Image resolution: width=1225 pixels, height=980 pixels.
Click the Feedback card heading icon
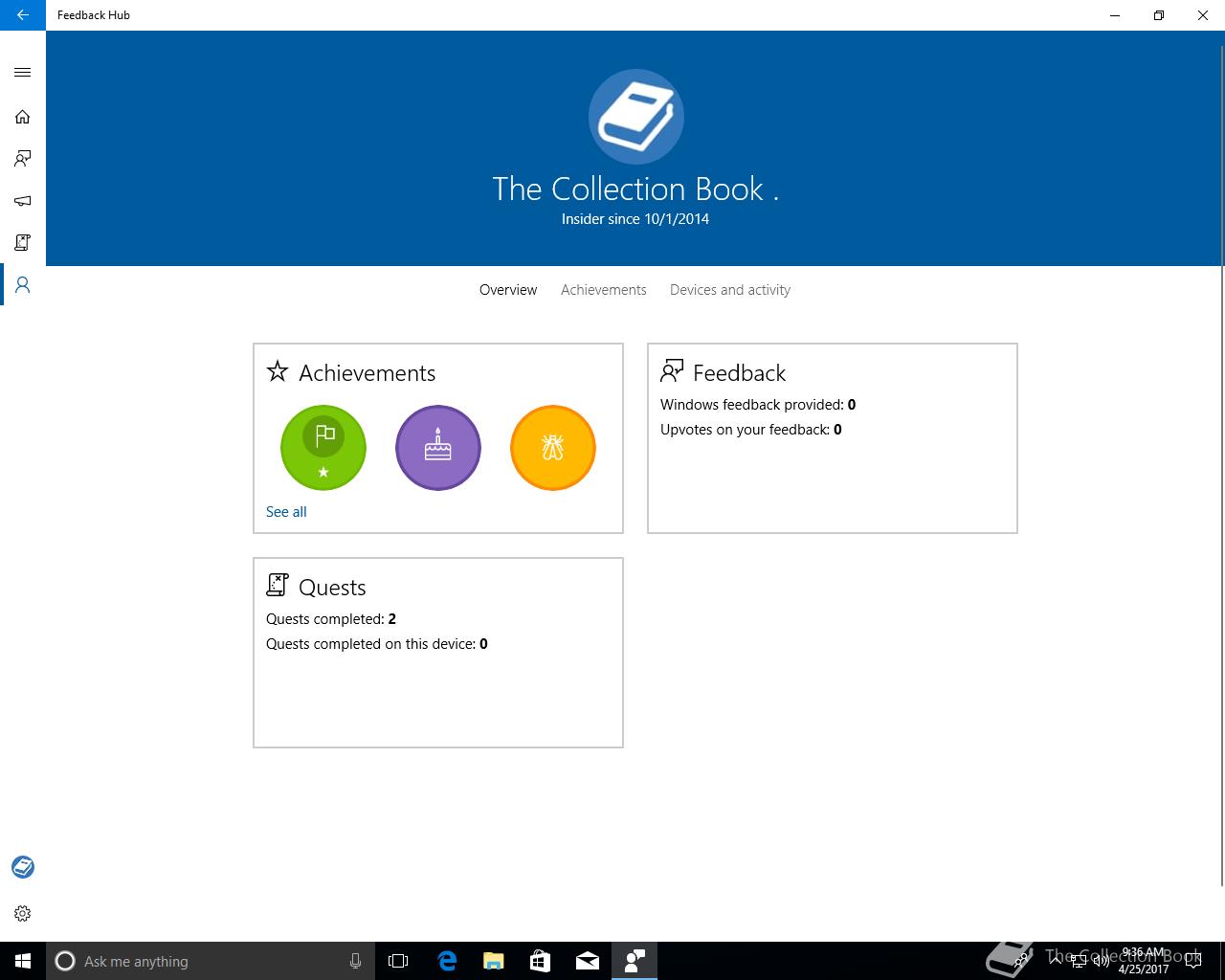click(672, 371)
